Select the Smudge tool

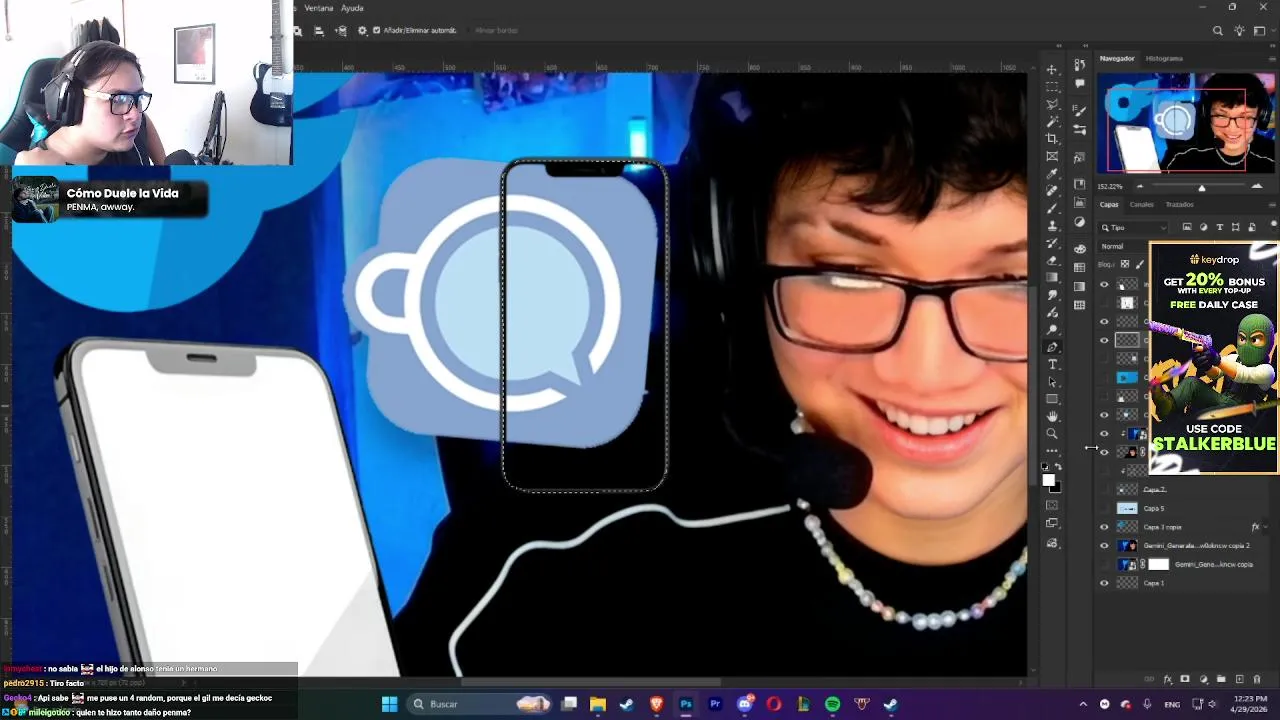pos(1052,295)
